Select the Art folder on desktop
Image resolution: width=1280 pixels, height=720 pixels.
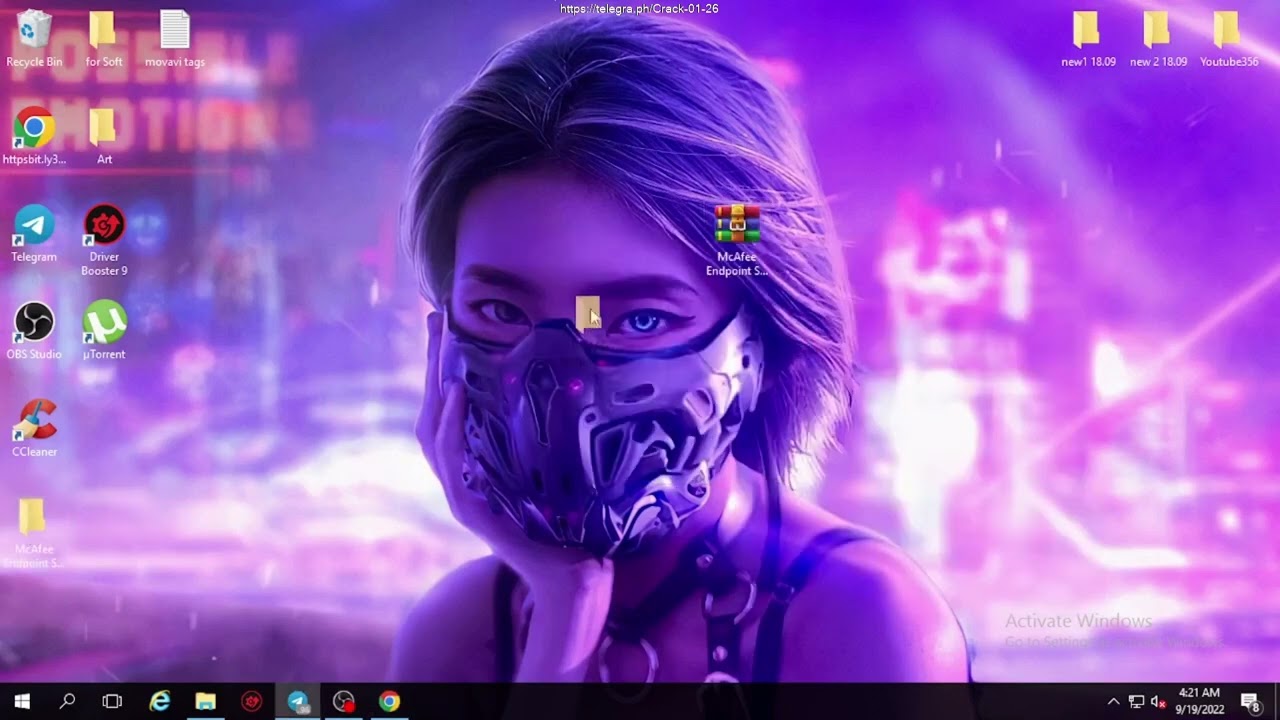click(x=104, y=136)
